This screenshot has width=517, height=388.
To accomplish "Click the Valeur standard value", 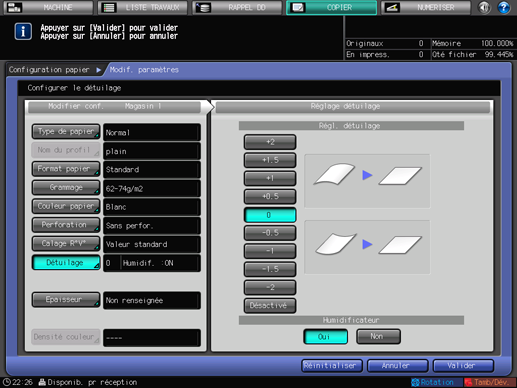I will click(152, 244).
